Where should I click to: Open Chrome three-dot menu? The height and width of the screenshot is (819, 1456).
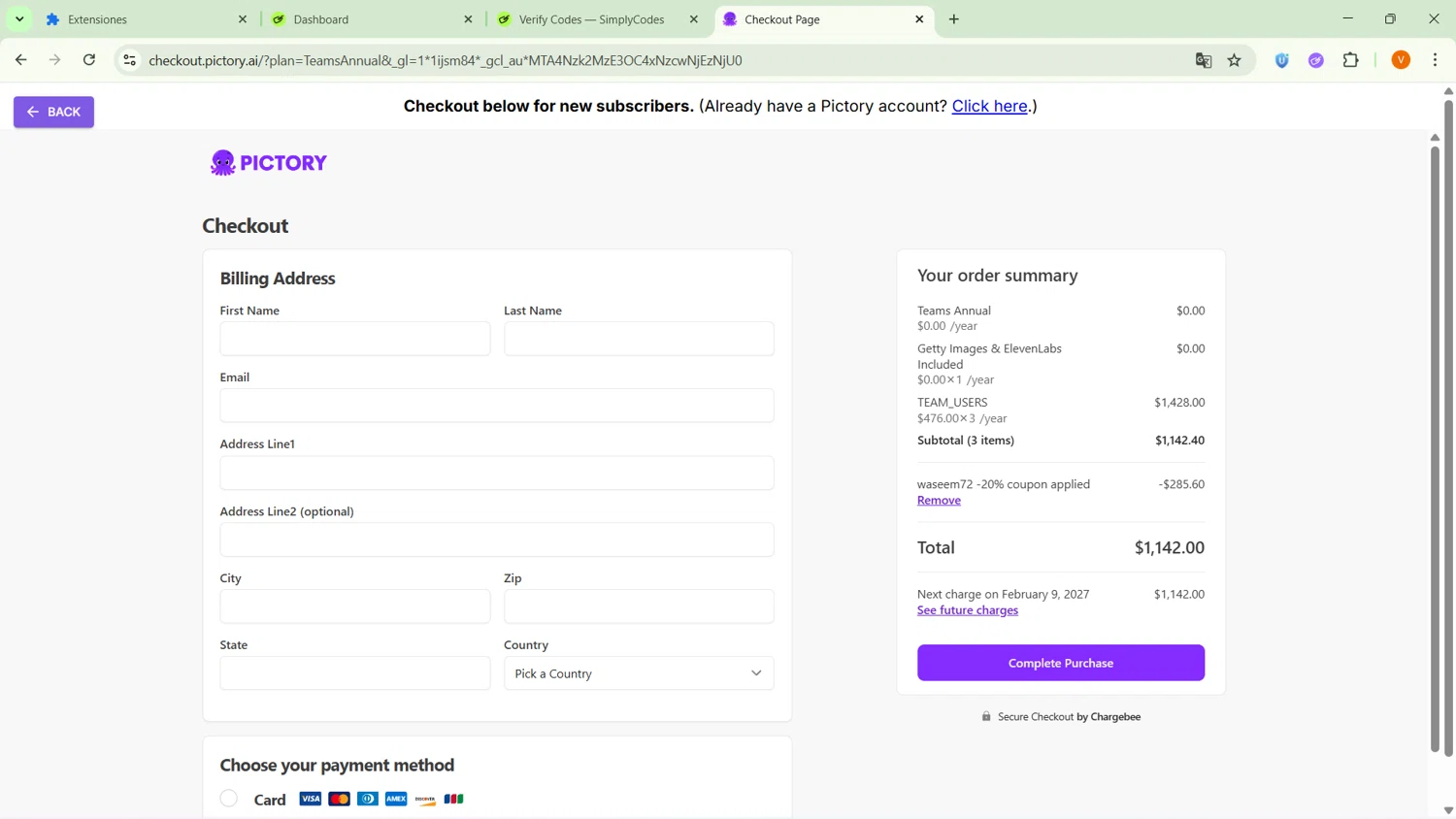point(1436,60)
